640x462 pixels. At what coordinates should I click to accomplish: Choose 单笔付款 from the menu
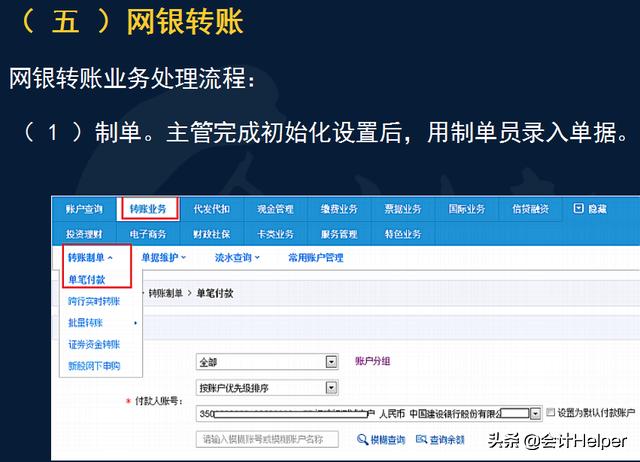(x=87, y=280)
